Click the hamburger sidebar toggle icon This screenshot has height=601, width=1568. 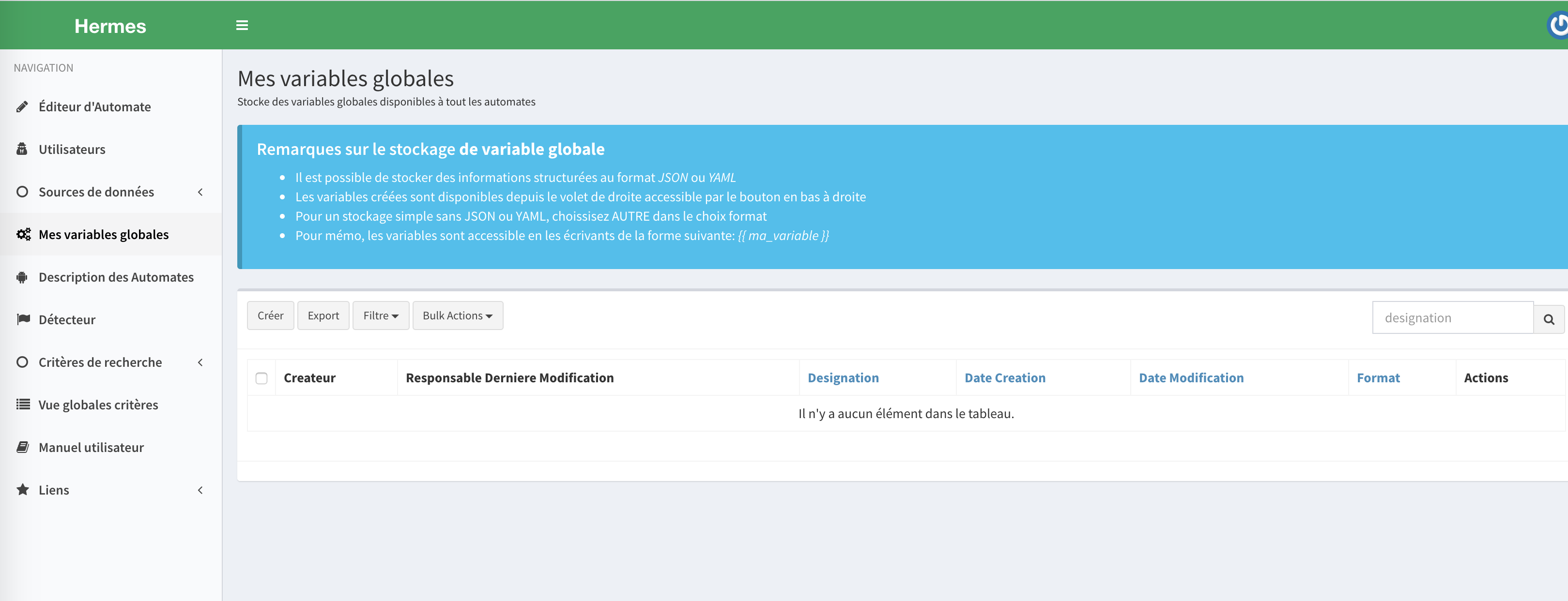click(x=242, y=26)
